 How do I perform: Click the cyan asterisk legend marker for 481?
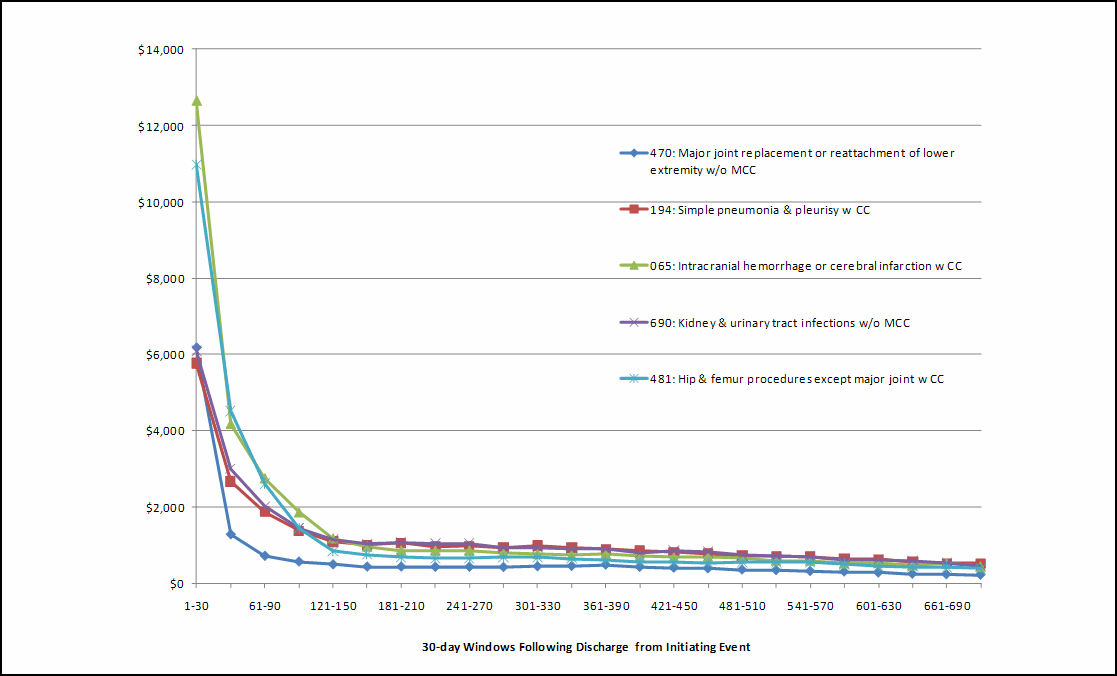(x=632, y=379)
